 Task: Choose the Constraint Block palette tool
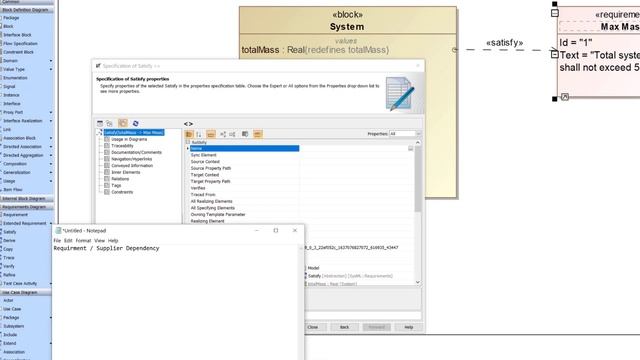(x=18, y=52)
